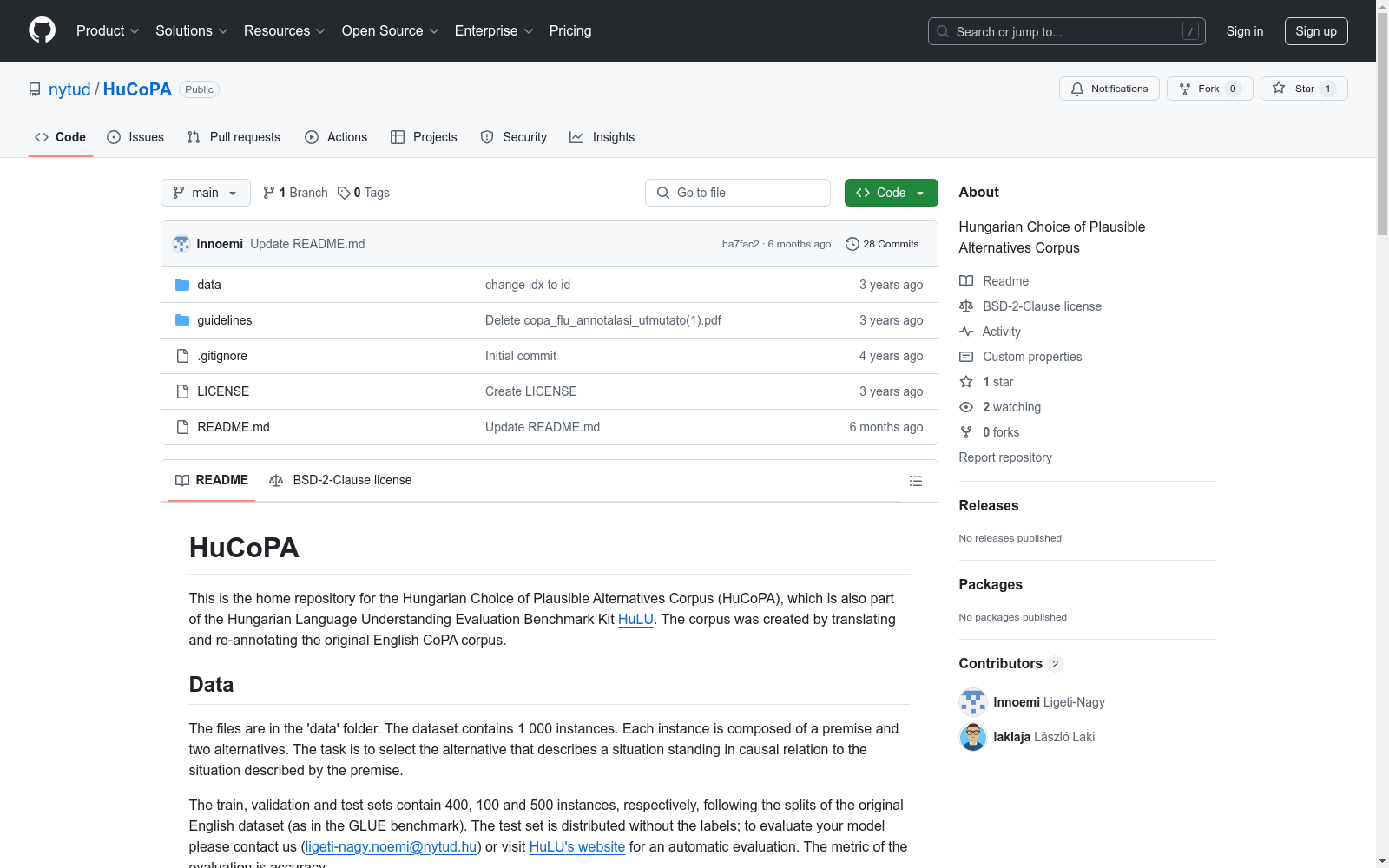This screenshot has height=868, width=1389.
Task: Switch to the Projects tab
Action: click(x=424, y=137)
